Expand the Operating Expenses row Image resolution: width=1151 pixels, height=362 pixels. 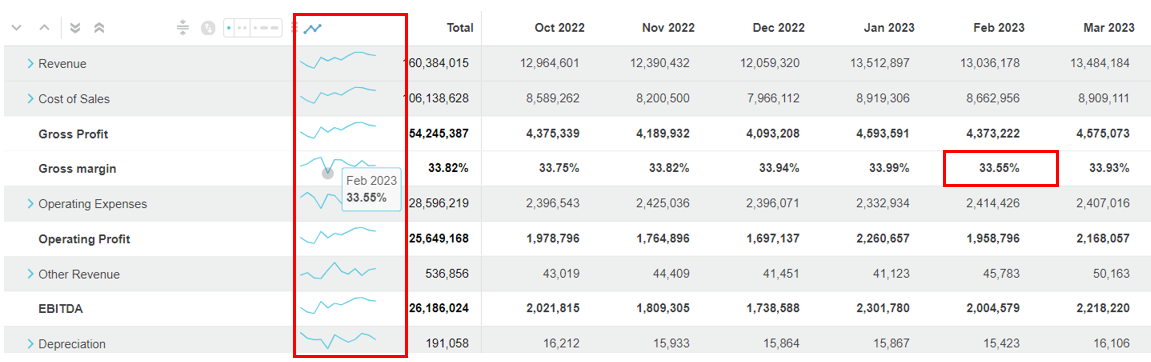30,203
